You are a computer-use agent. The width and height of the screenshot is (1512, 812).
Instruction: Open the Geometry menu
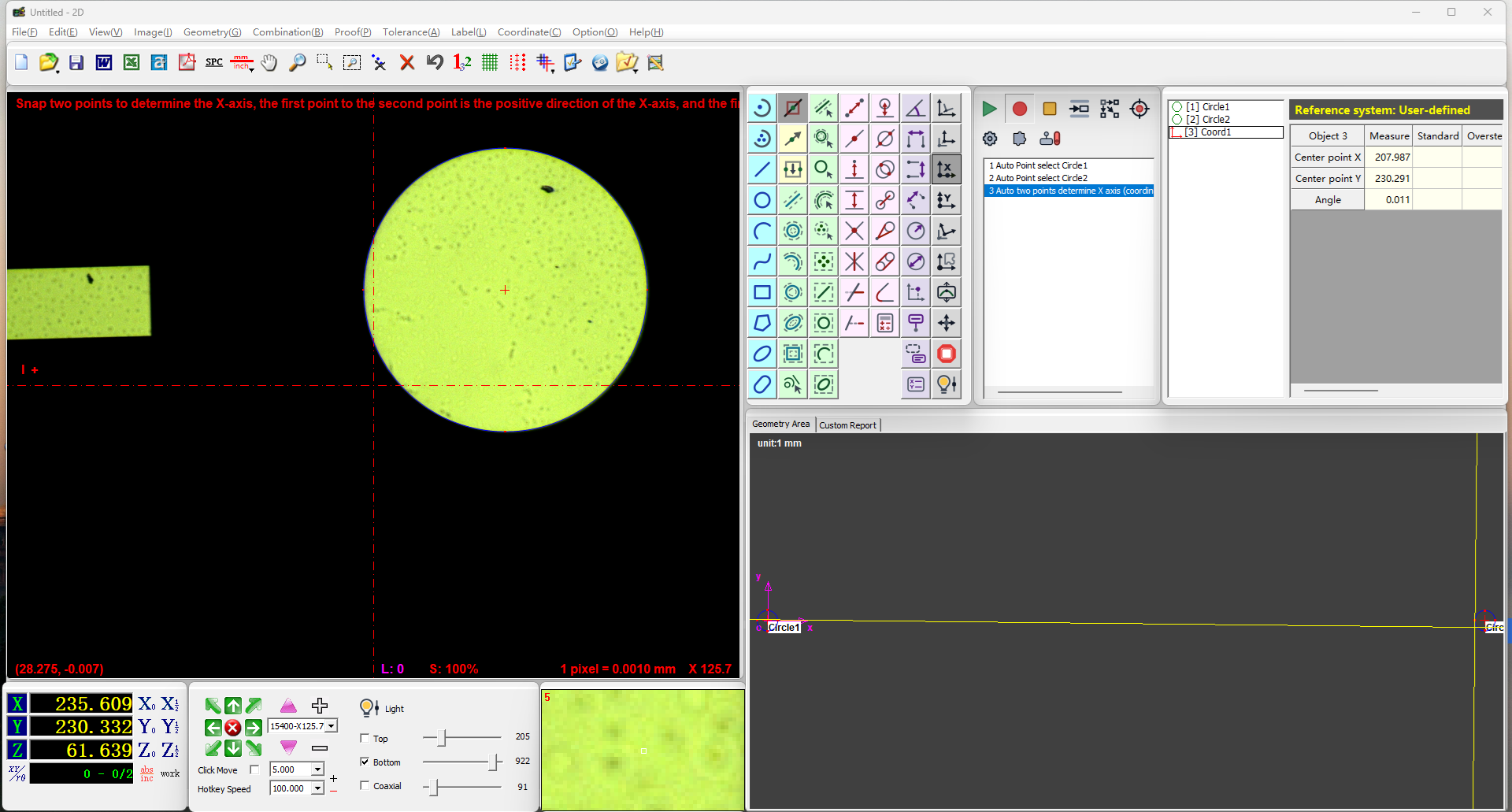point(212,32)
